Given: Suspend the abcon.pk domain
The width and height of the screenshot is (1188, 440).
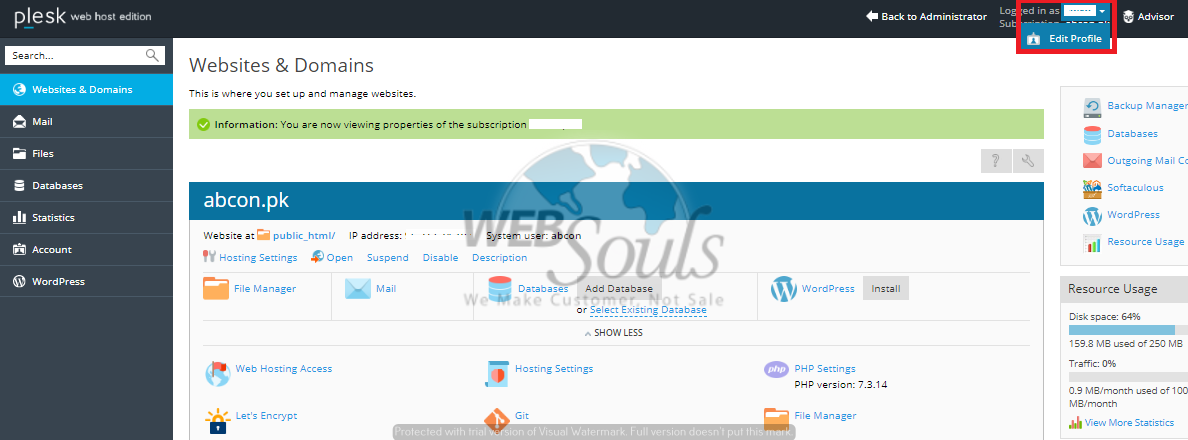Looking at the screenshot, I should coord(388,257).
